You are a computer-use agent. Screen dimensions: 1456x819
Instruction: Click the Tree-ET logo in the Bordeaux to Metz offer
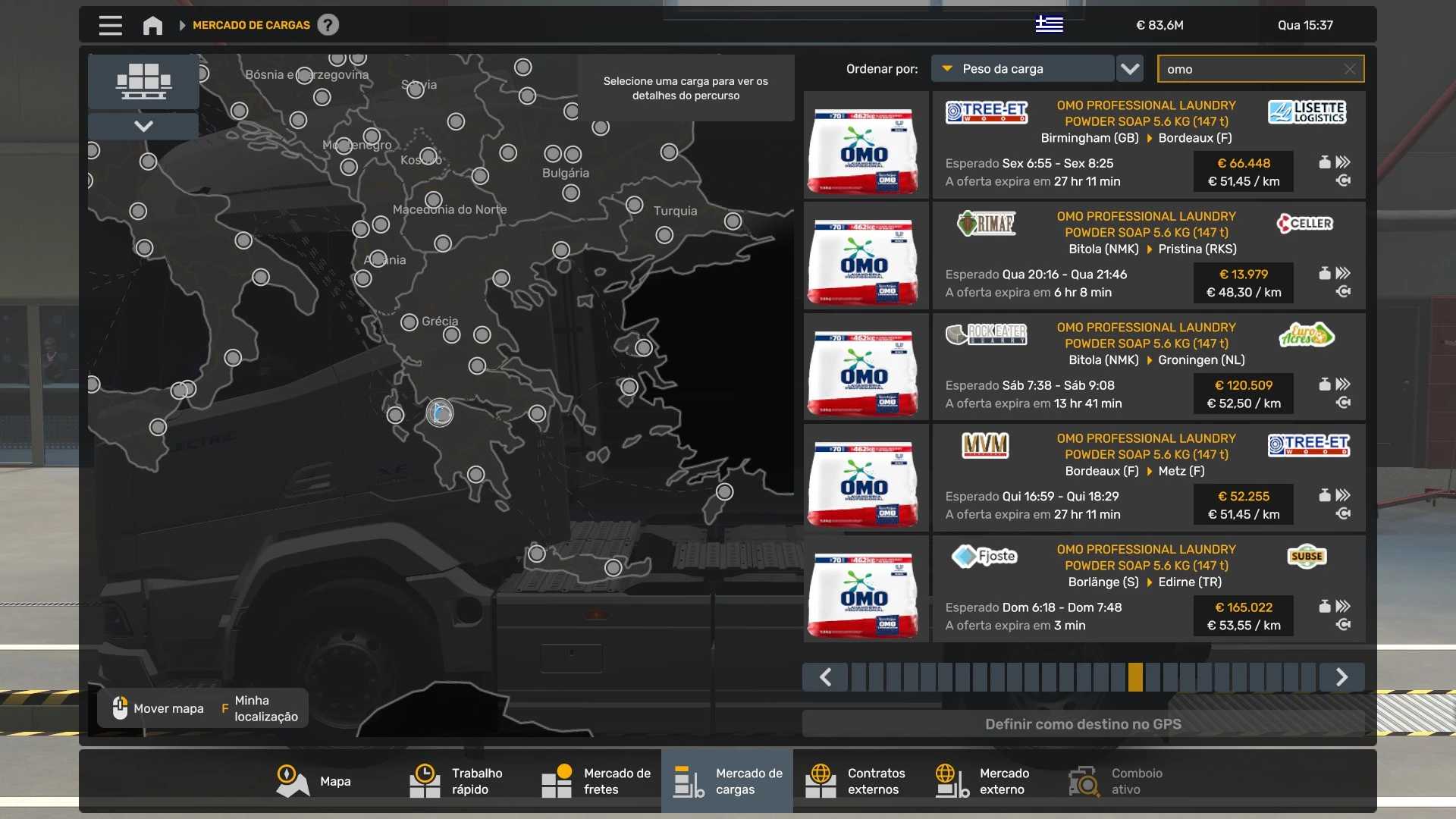(x=1309, y=445)
